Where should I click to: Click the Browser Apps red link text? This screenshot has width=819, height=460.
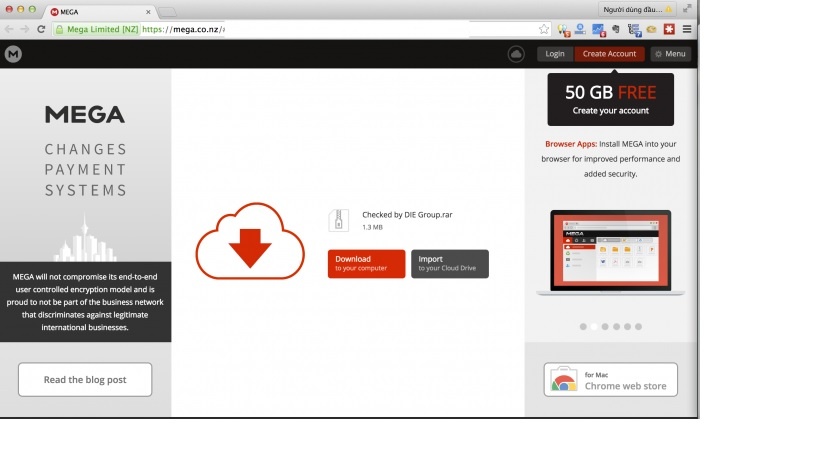coord(571,144)
